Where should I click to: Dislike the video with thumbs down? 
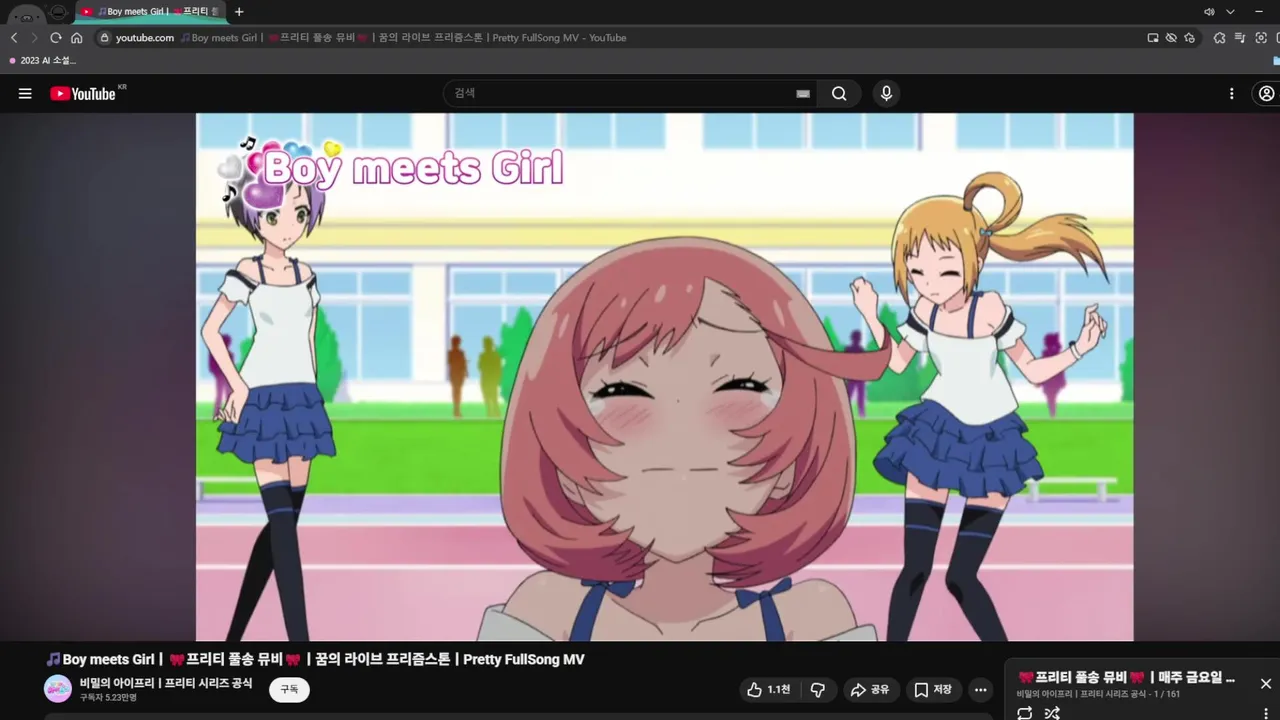818,690
